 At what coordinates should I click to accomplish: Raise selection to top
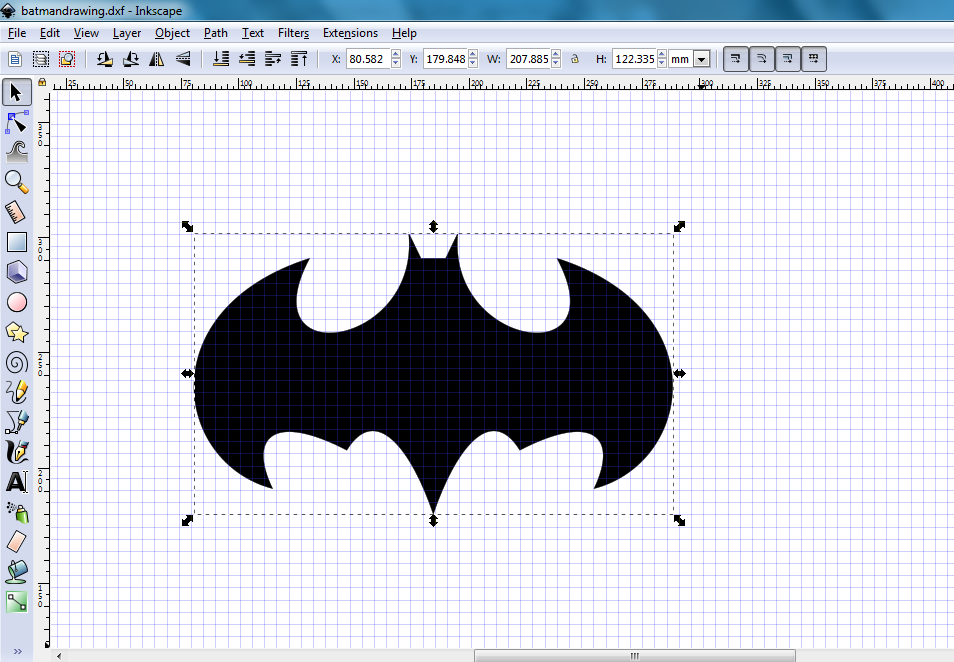[299, 59]
